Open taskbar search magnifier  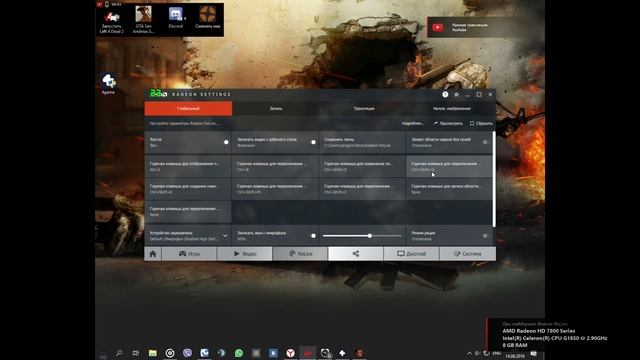coord(119,353)
